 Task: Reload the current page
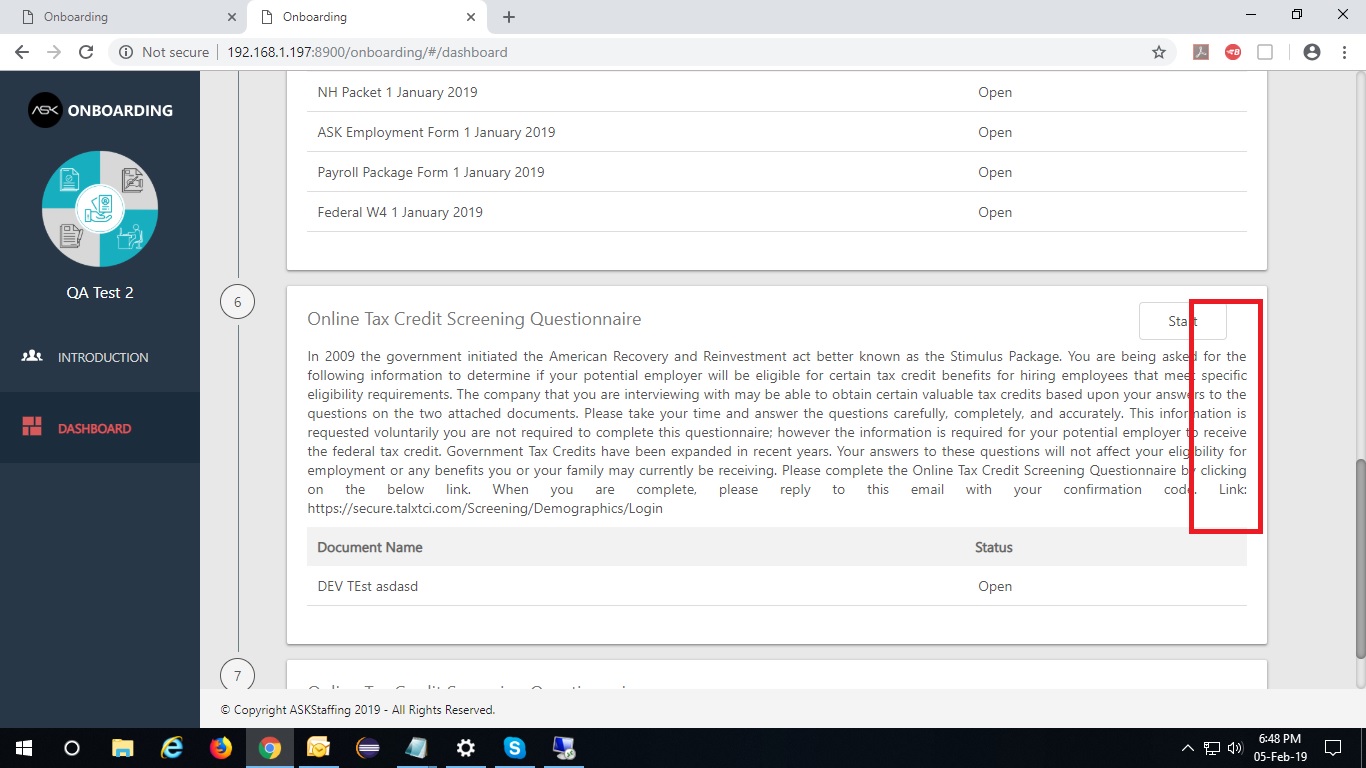pyautogui.click(x=86, y=52)
